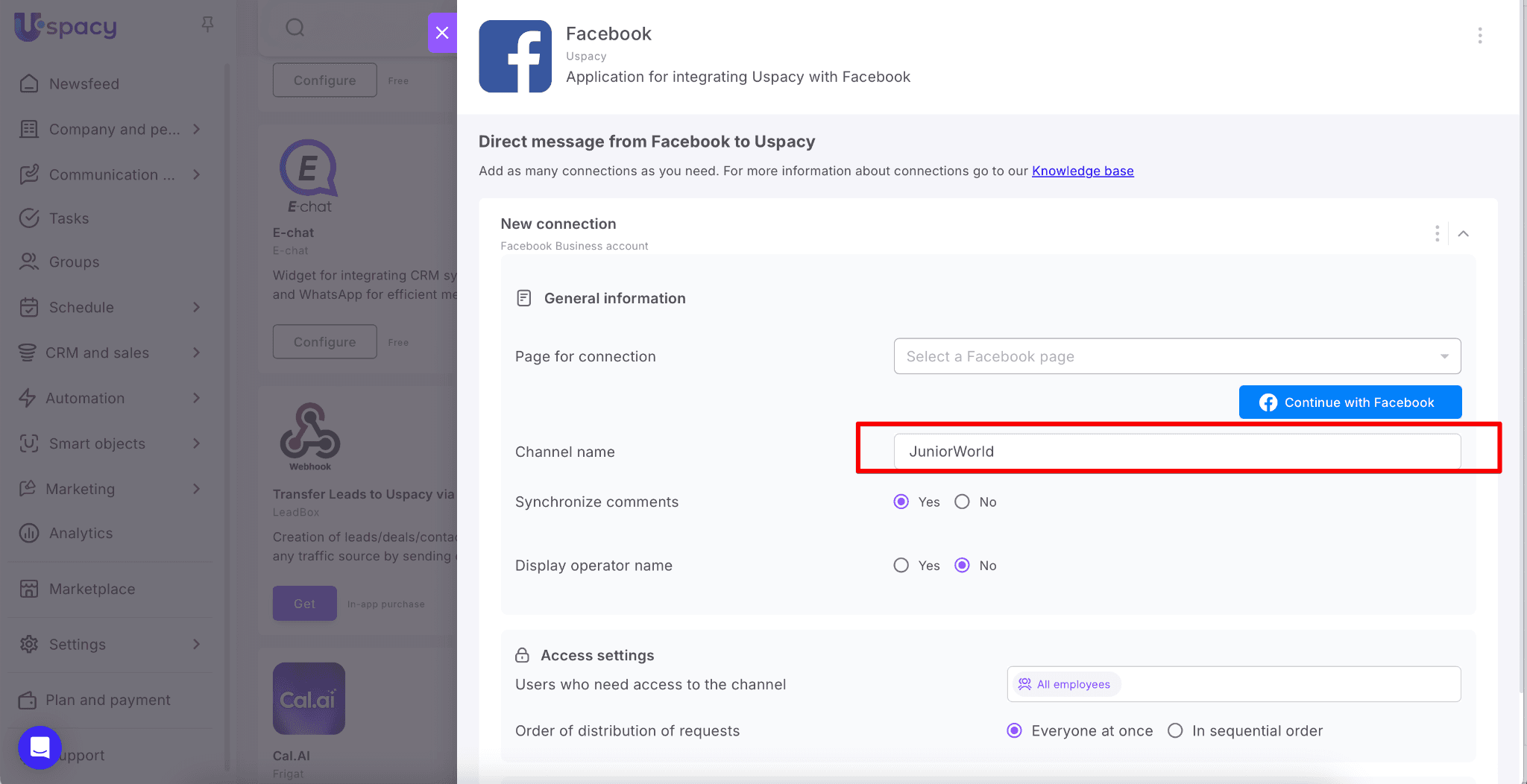Click the search magnifier icon
The height and width of the screenshot is (784, 1527).
click(295, 28)
